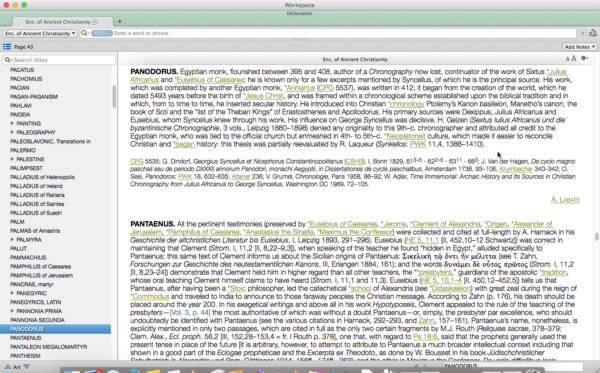Click the Search titles input field

click(59, 60)
